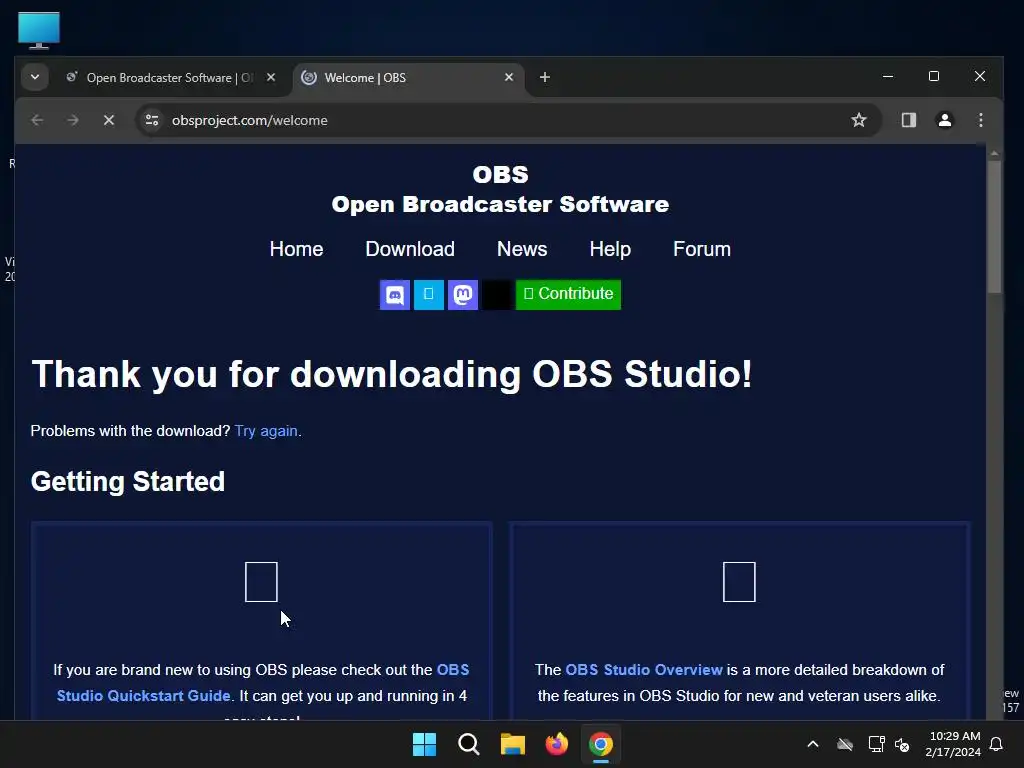The image size is (1024, 768).
Task: Click the Studio Overview card icon
Action: (x=739, y=581)
